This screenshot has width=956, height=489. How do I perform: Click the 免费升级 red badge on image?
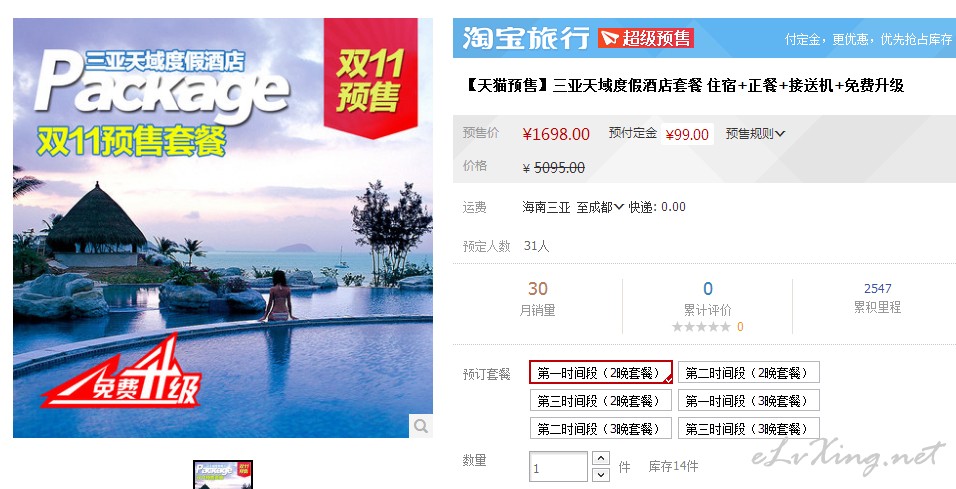pyautogui.click(x=121, y=373)
